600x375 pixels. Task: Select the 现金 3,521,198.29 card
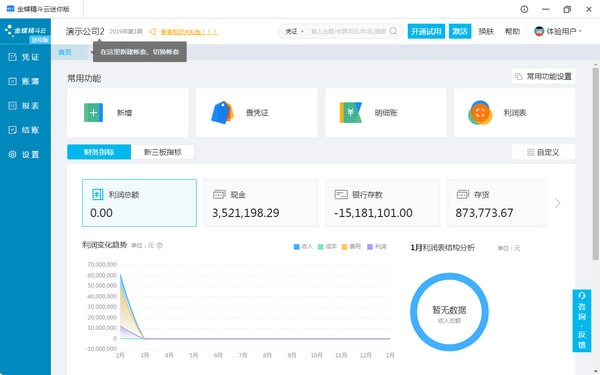pos(261,203)
